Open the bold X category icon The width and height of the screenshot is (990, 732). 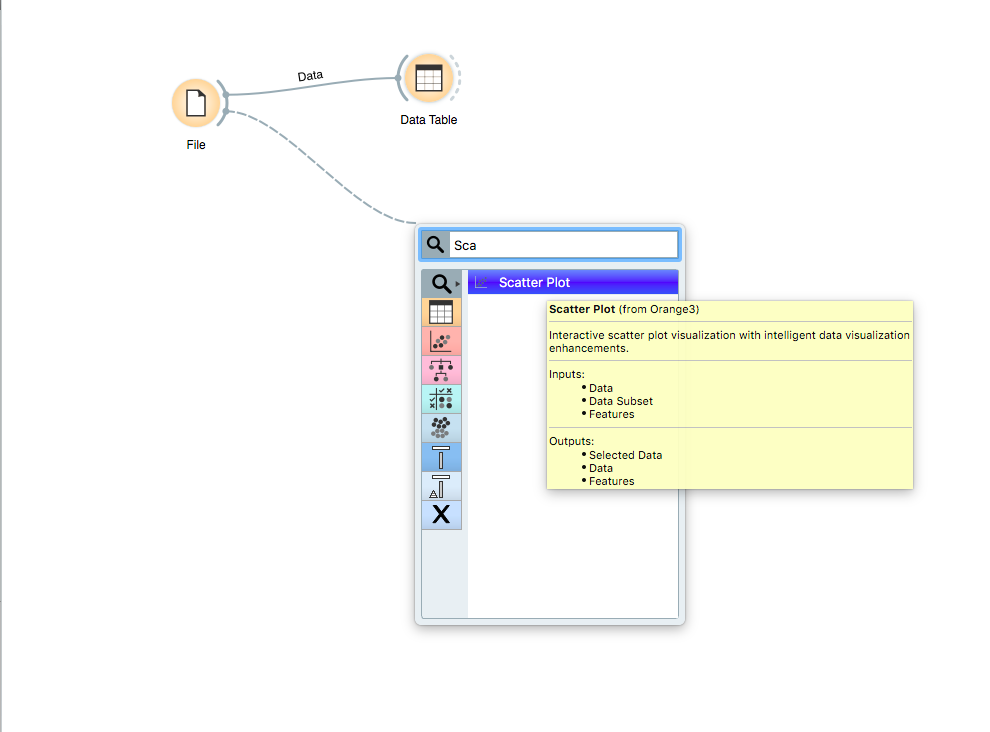441,515
